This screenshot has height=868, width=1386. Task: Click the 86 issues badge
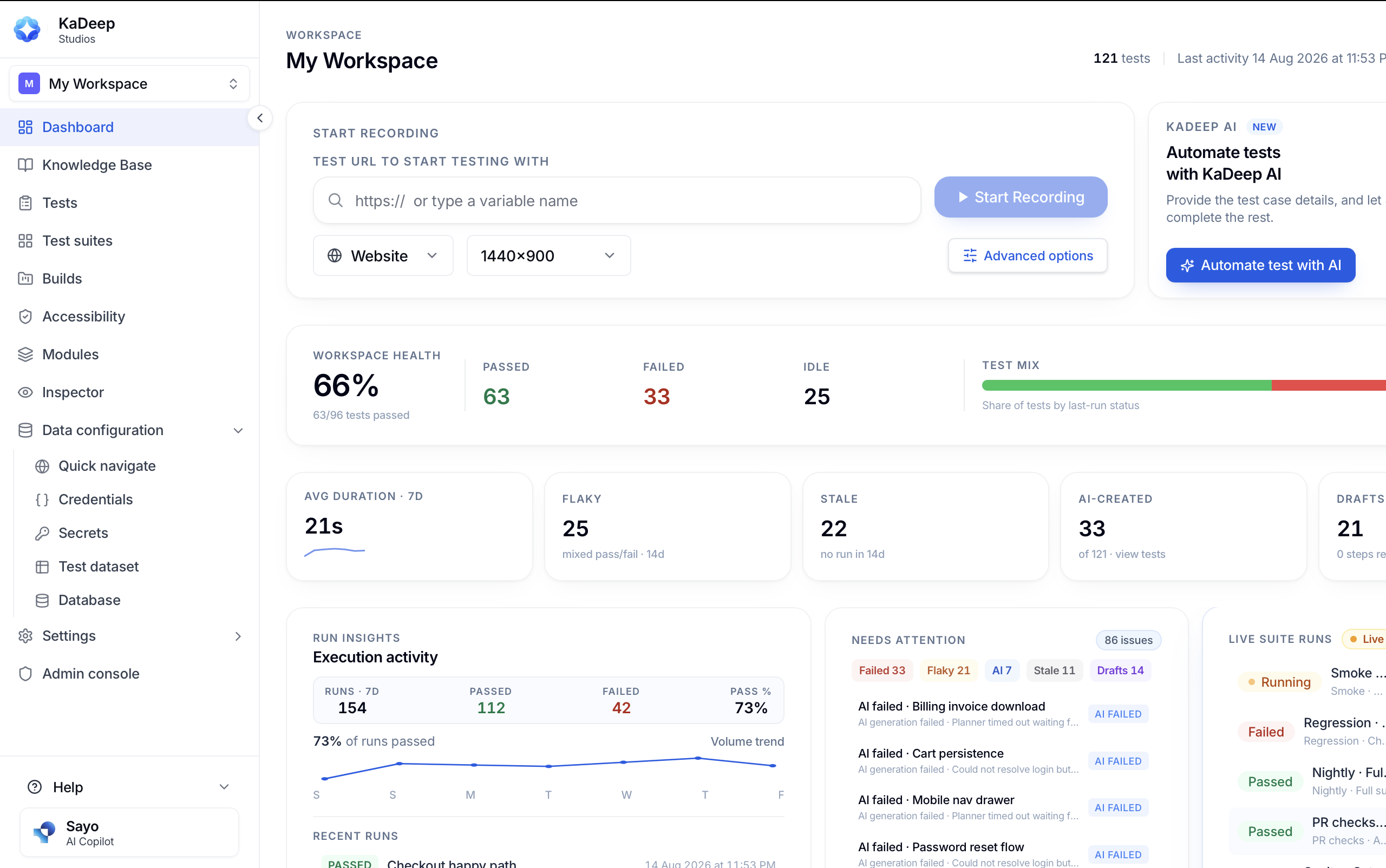click(1128, 640)
